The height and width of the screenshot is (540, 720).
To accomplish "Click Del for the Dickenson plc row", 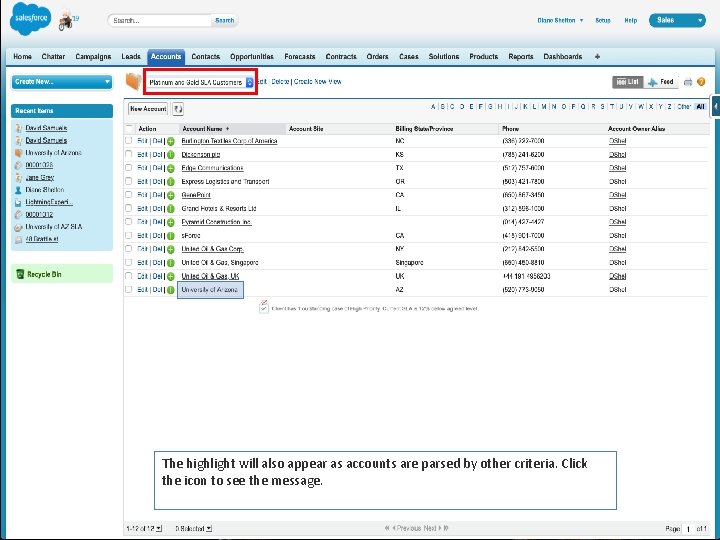I will (158, 154).
